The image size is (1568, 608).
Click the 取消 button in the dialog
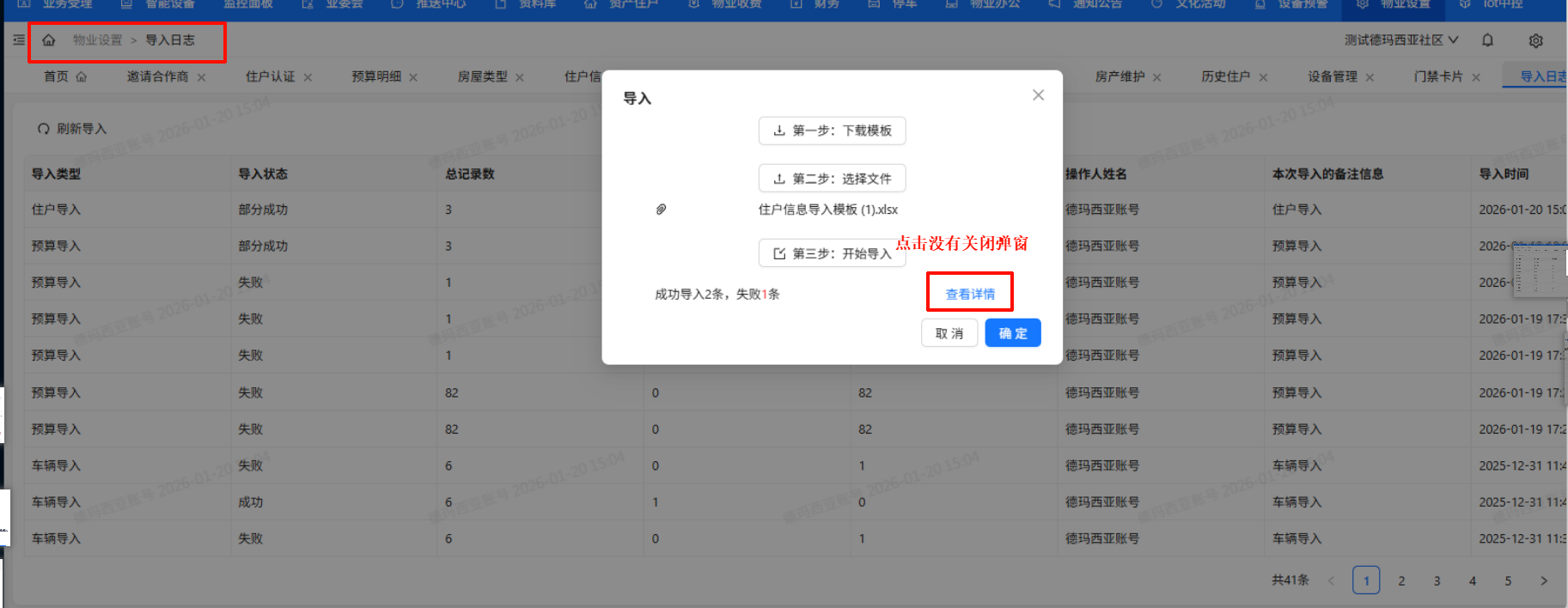pos(949,333)
